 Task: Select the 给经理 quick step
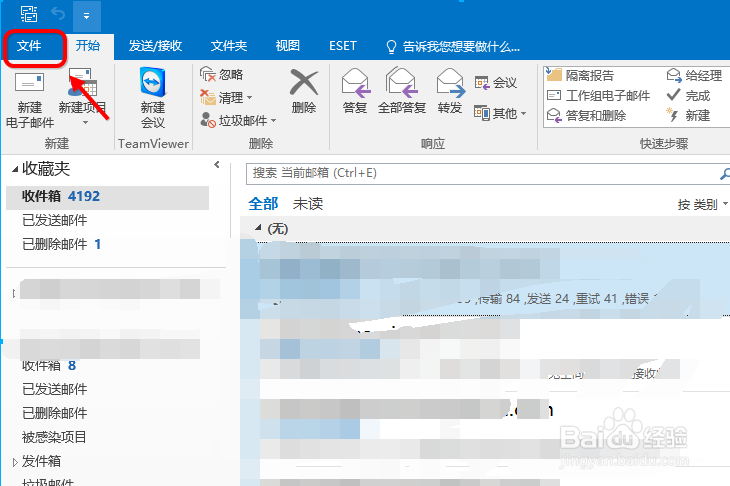pos(694,75)
